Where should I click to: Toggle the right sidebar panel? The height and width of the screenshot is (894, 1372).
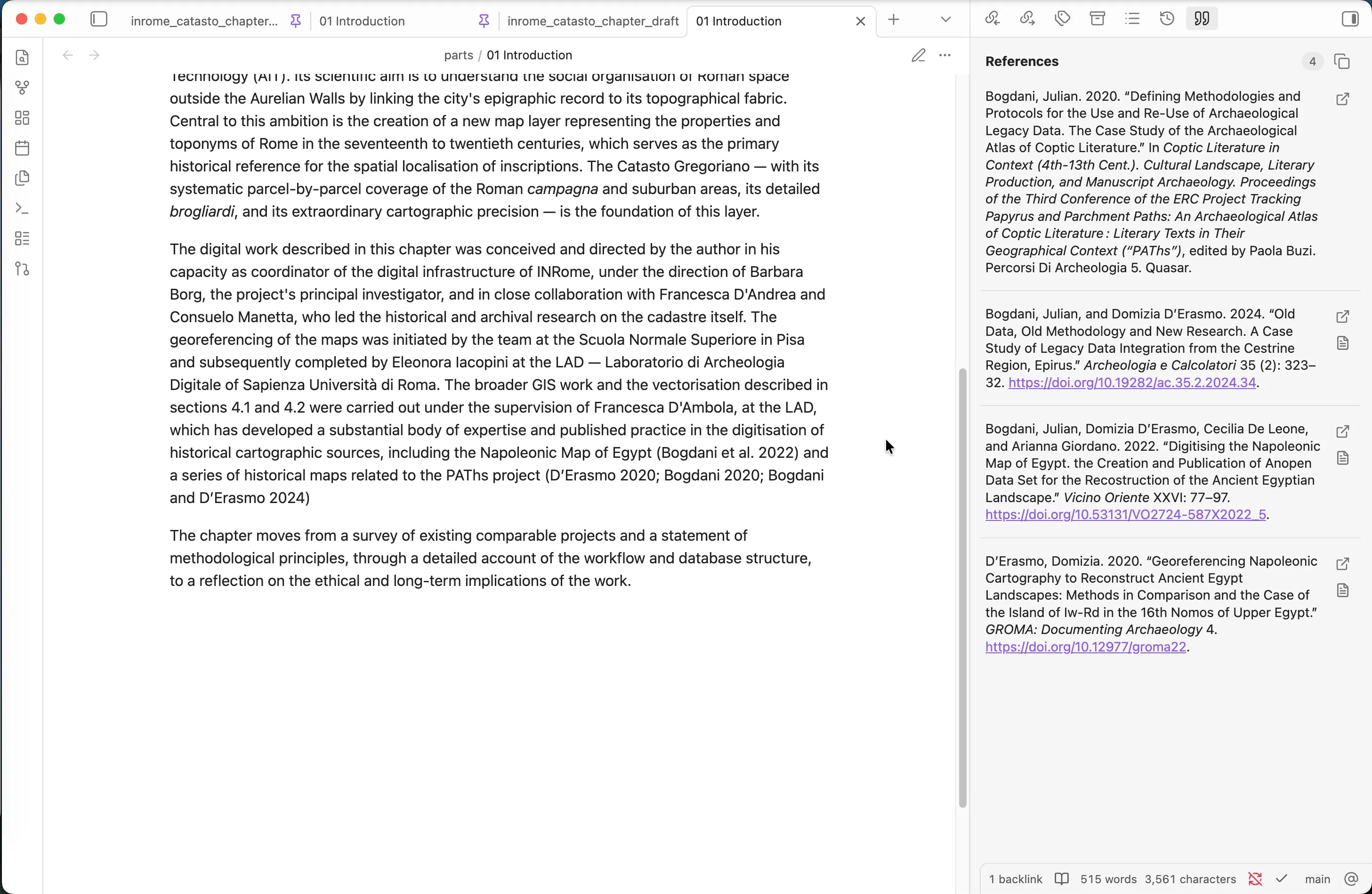point(1350,19)
